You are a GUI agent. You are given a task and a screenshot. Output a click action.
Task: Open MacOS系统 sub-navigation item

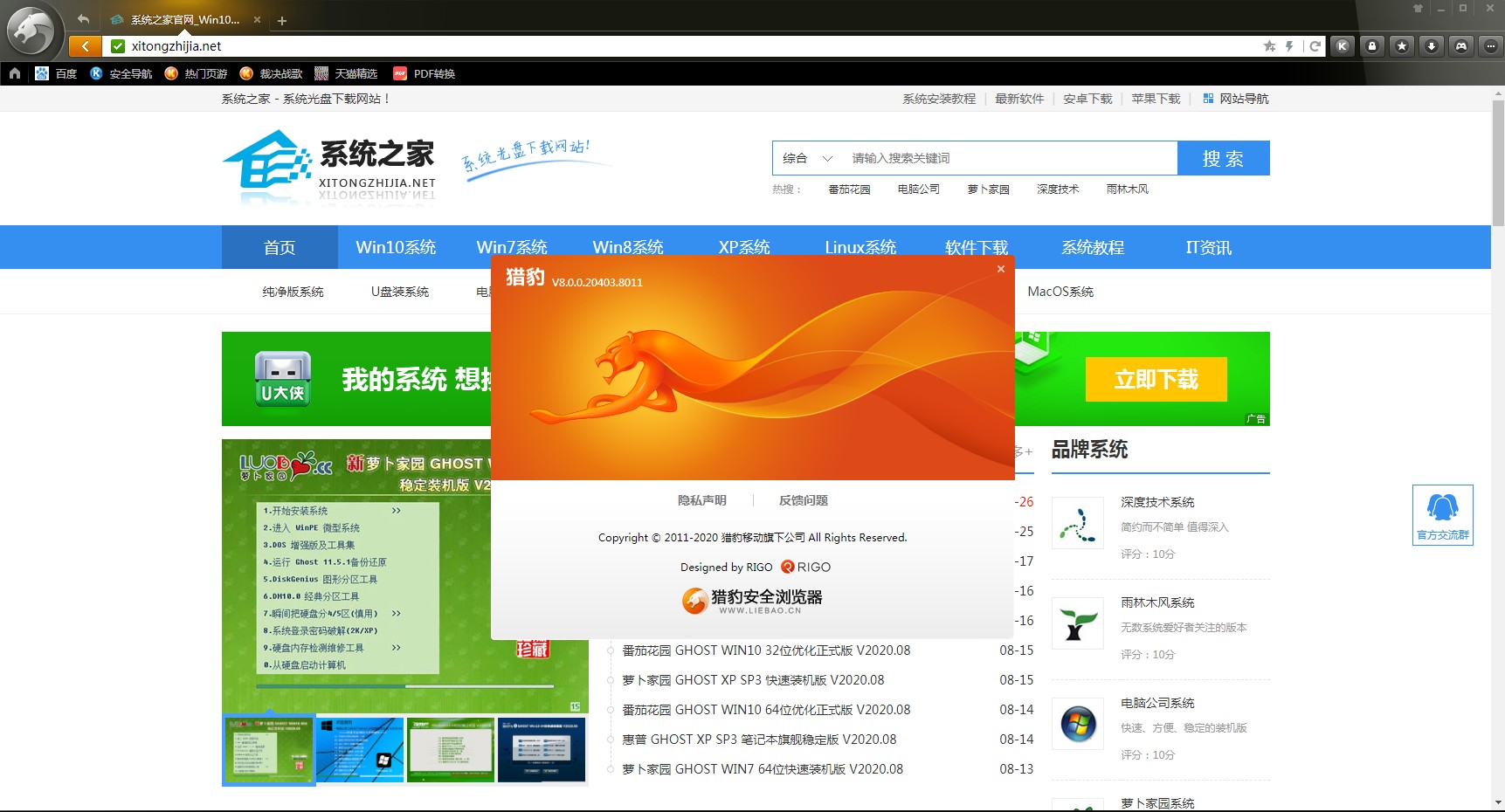point(1060,292)
